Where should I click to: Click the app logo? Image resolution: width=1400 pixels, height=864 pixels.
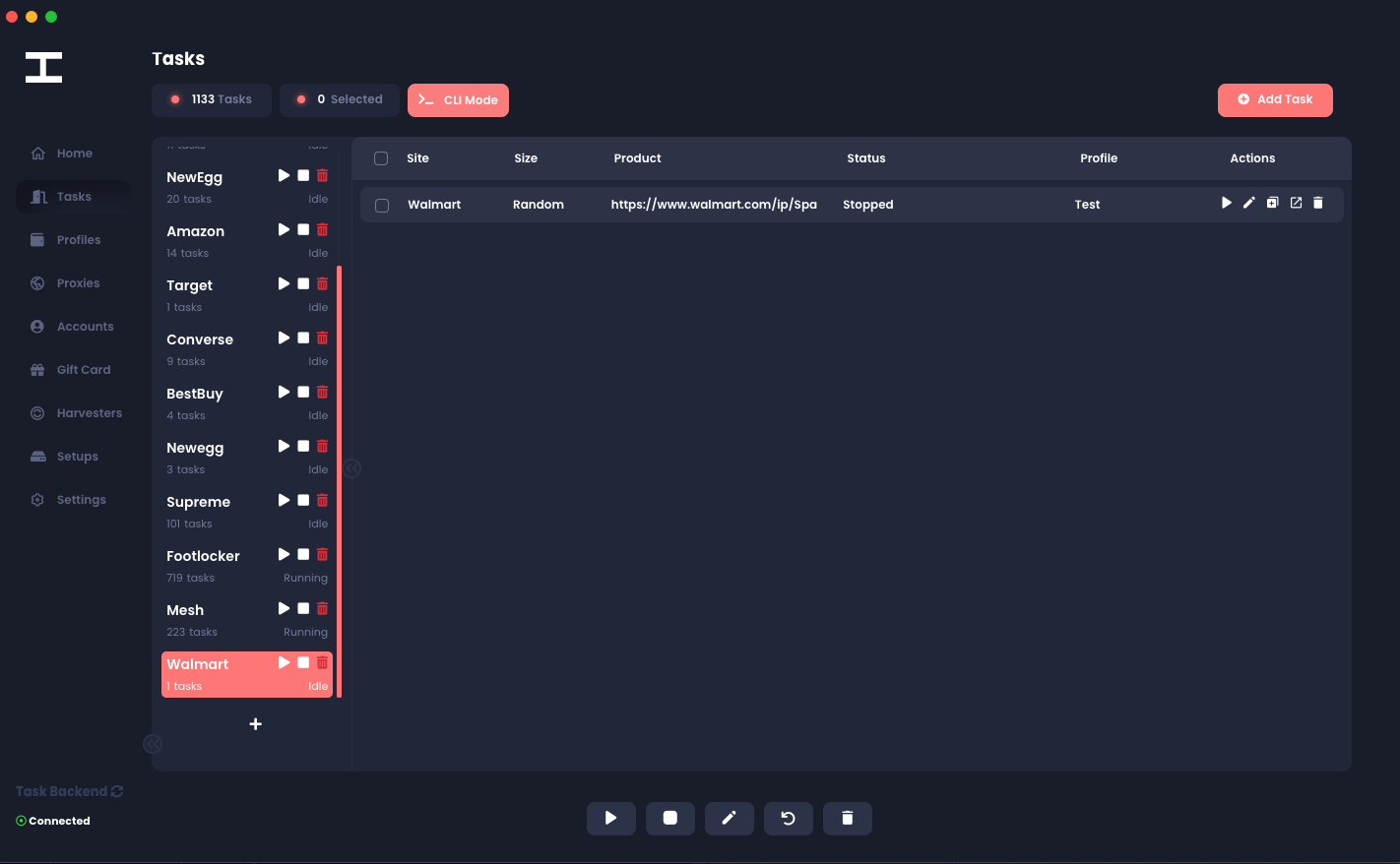43,67
